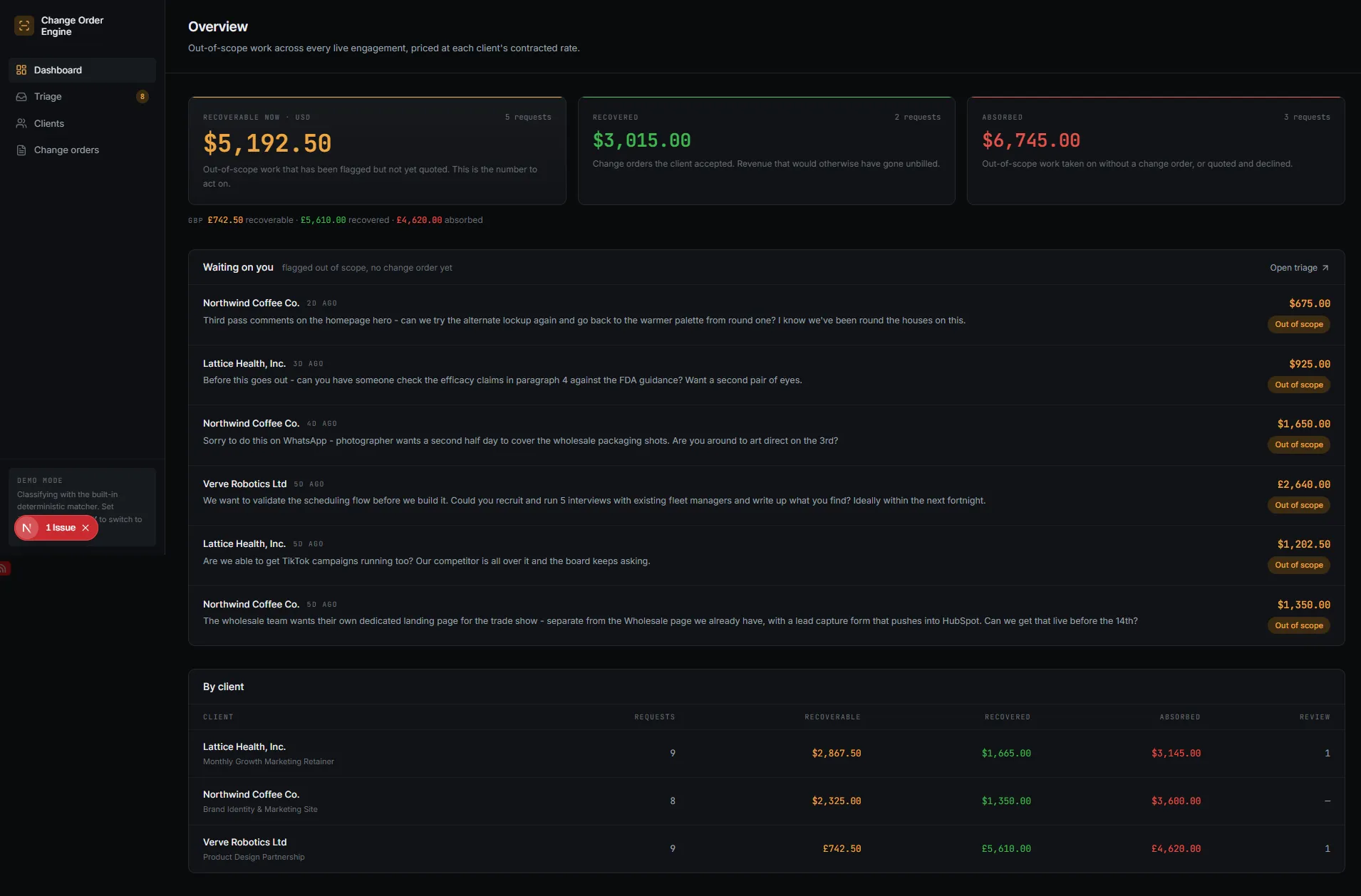Image resolution: width=1361 pixels, height=896 pixels.
Task: Click £5,610.00 recovered in the GBP summary line
Action: point(323,220)
